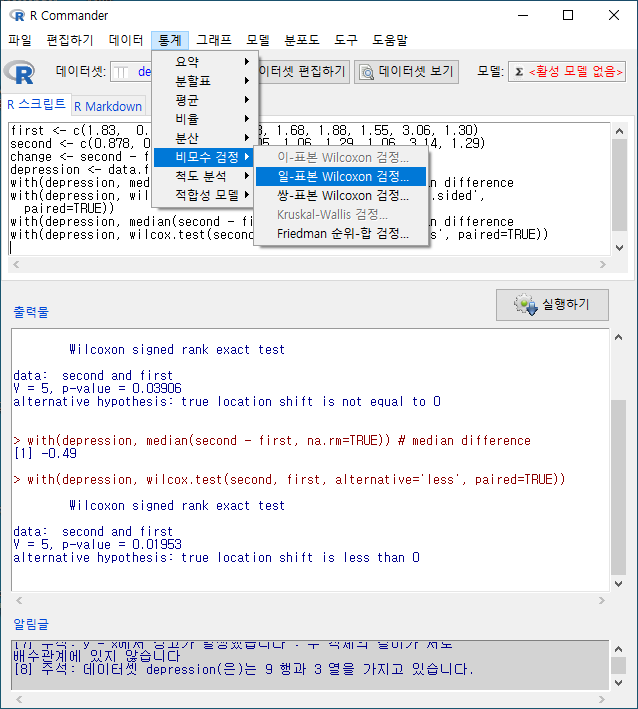Open the 도움말 menu

coord(390,40)
